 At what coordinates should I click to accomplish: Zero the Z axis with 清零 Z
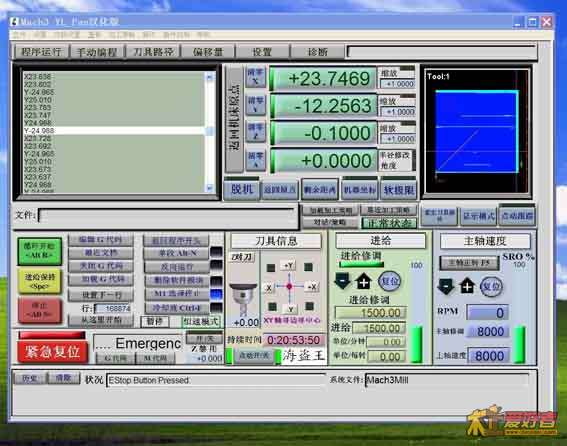(x=255, y=132)
